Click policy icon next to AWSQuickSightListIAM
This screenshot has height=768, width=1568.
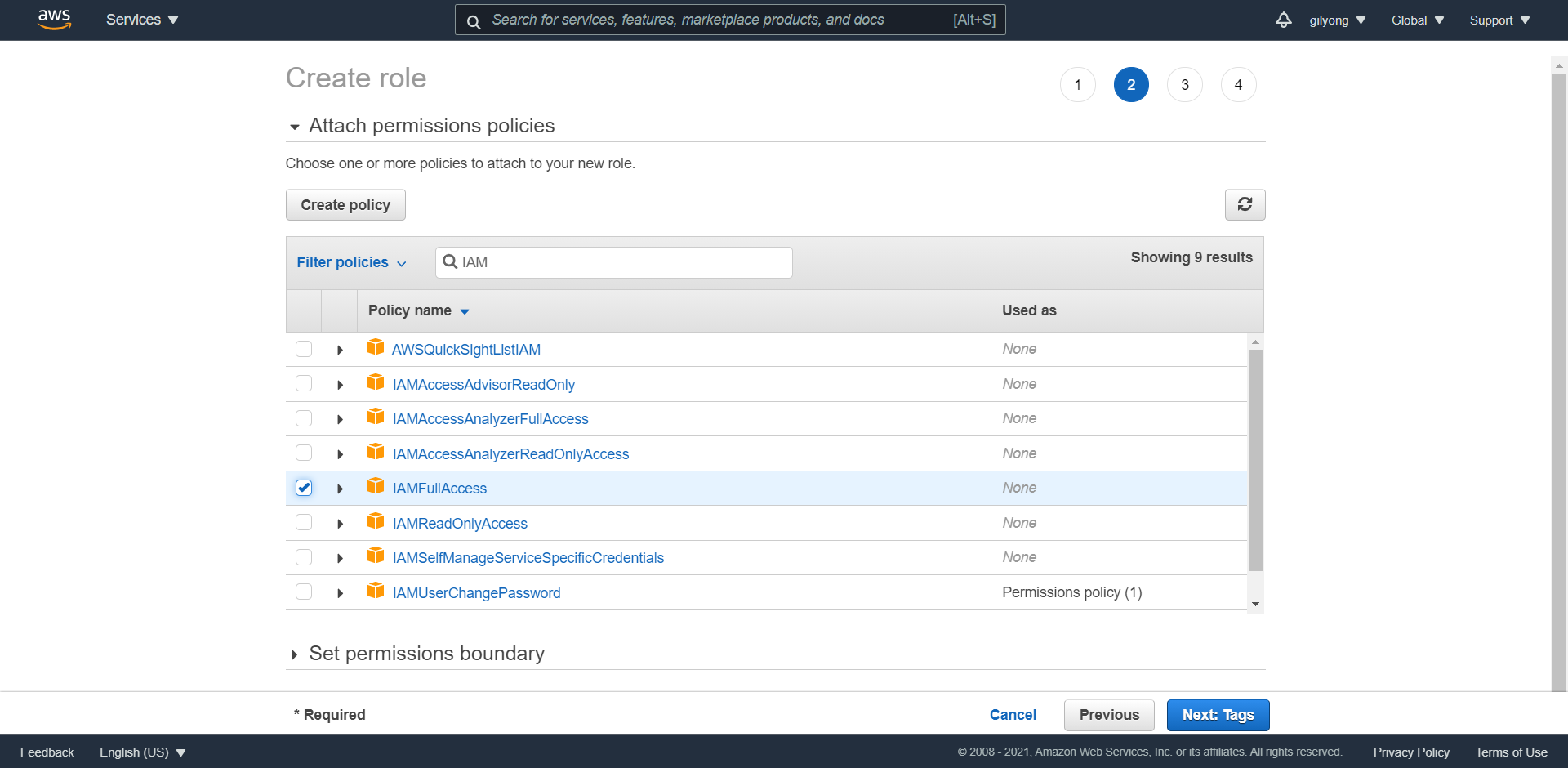pyautogui.click(x=376, y=347)
